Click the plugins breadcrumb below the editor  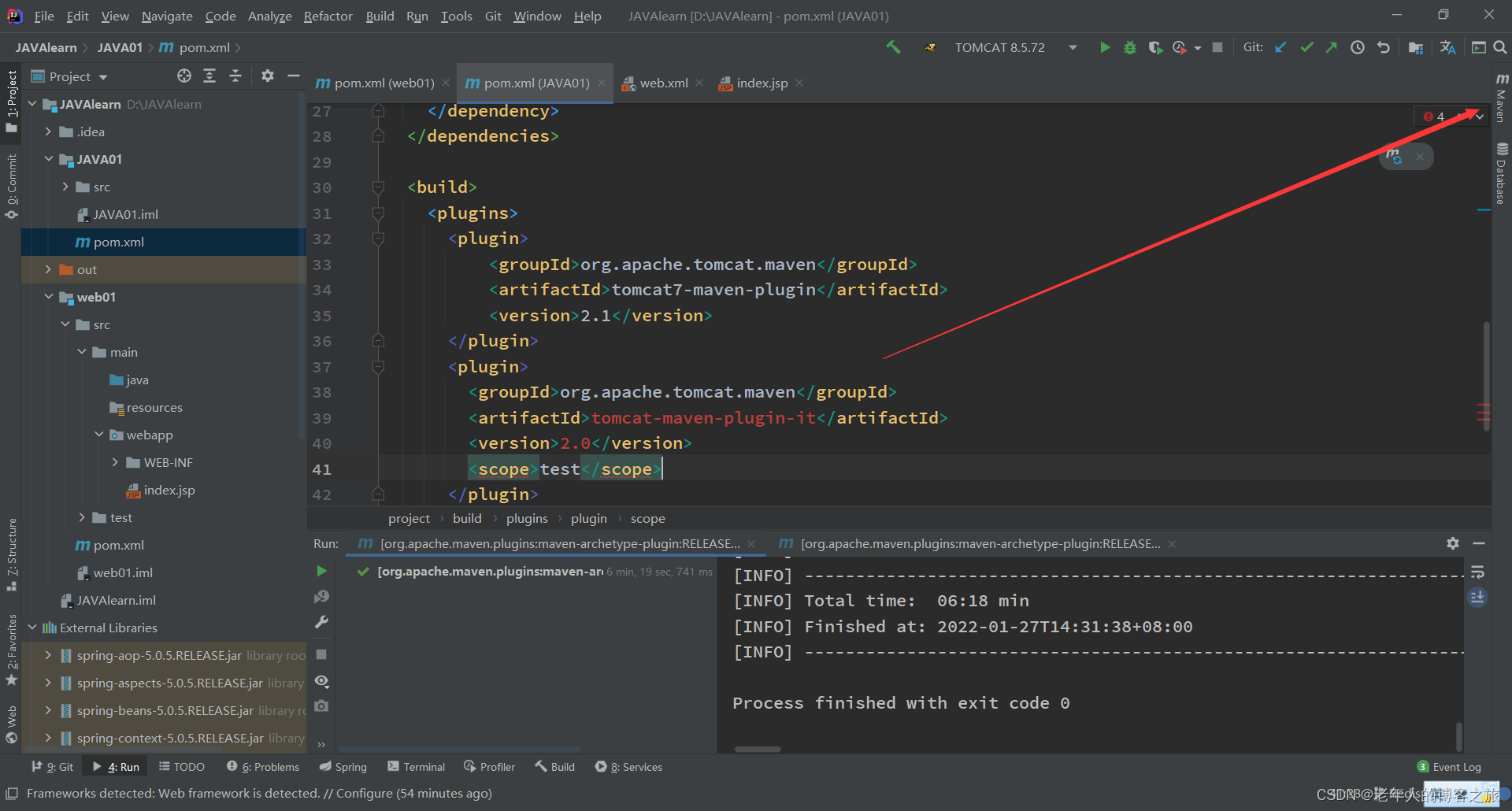[x=527, y=518]
